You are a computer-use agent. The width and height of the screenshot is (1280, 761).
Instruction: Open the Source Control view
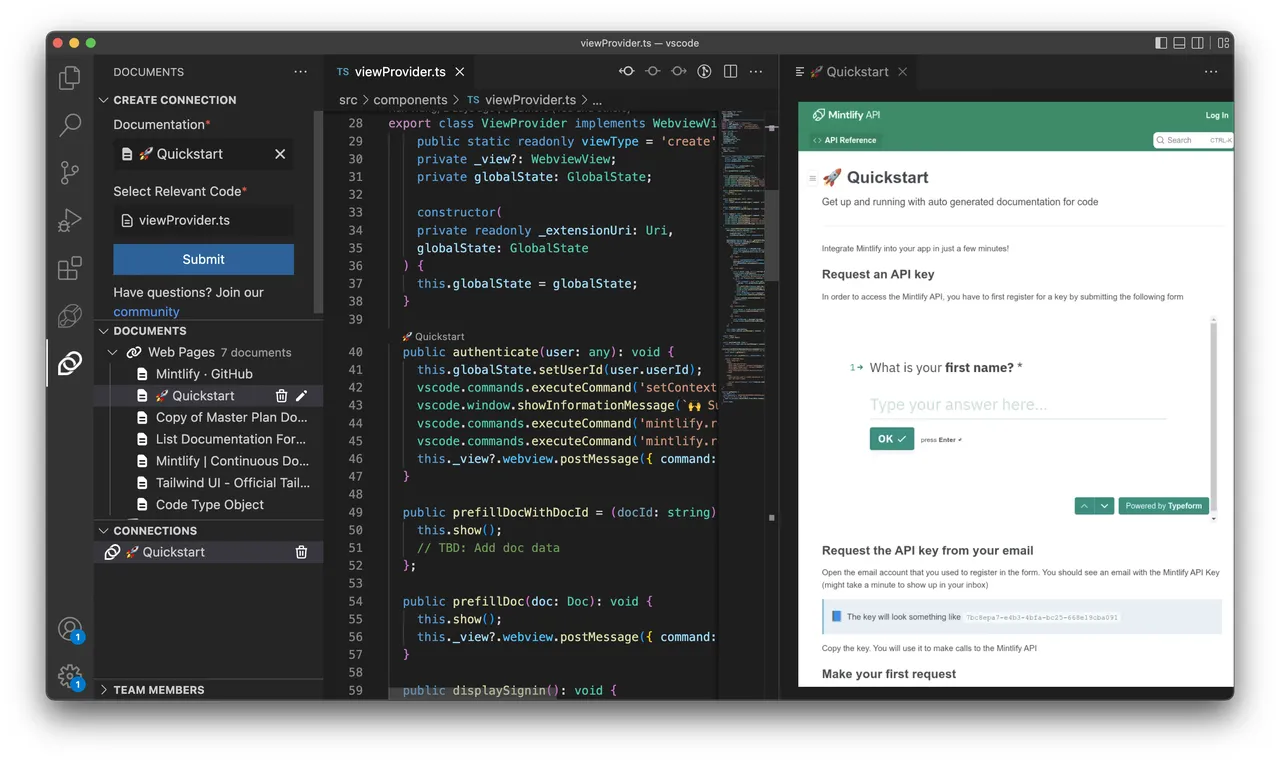(x=70, y=172)
